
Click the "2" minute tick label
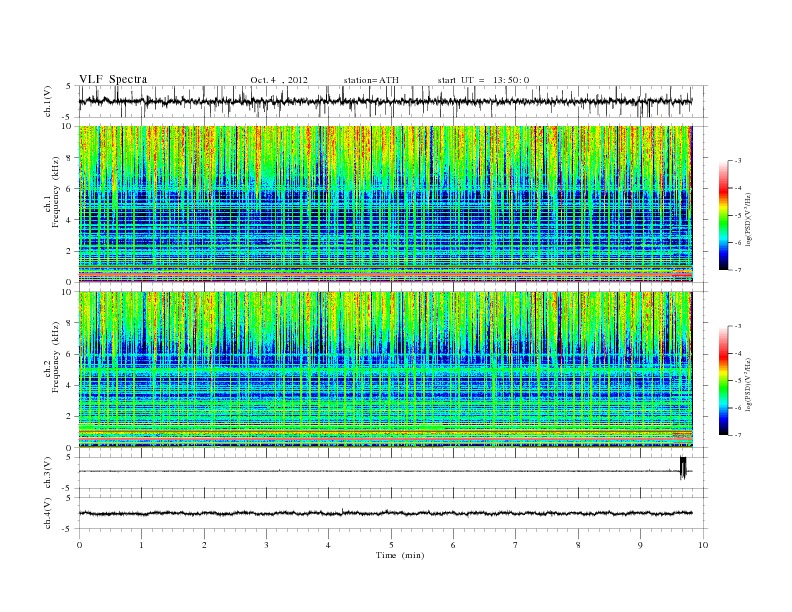tap(204, 545)
